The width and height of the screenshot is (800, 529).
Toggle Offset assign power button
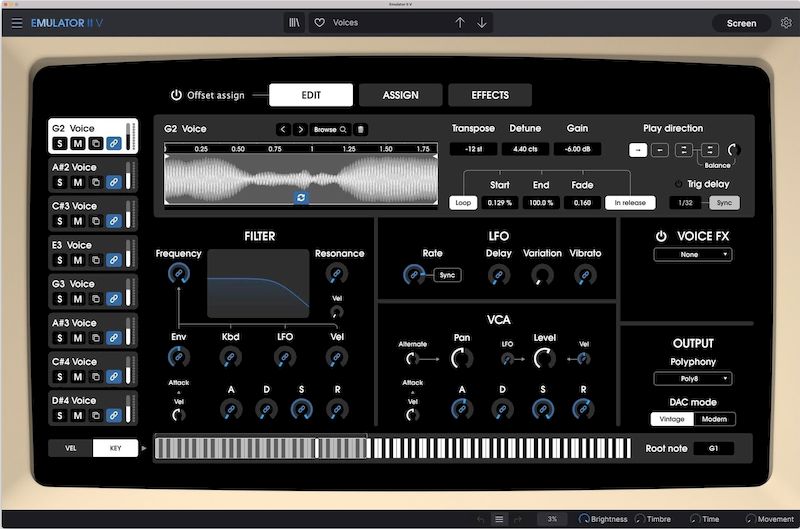point(176,95)
